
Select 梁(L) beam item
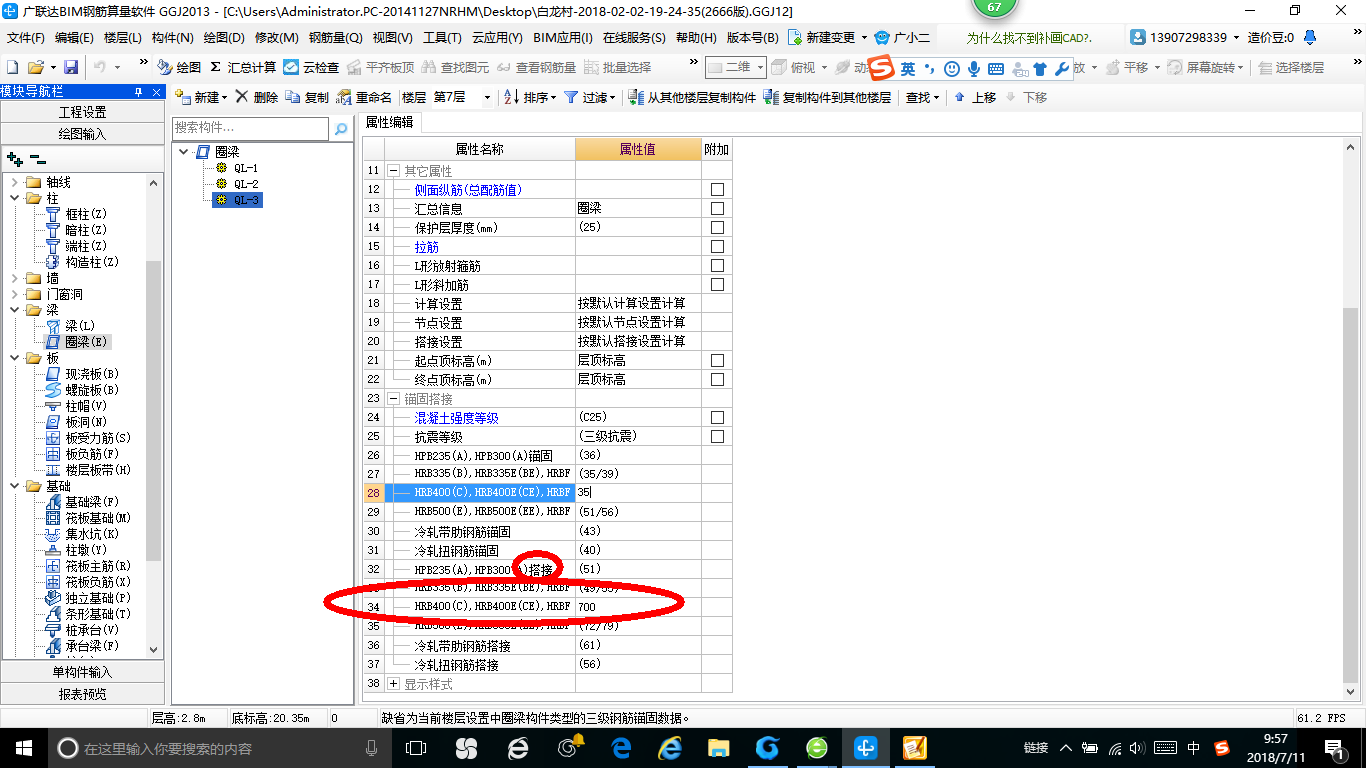[x=80, y=326]
